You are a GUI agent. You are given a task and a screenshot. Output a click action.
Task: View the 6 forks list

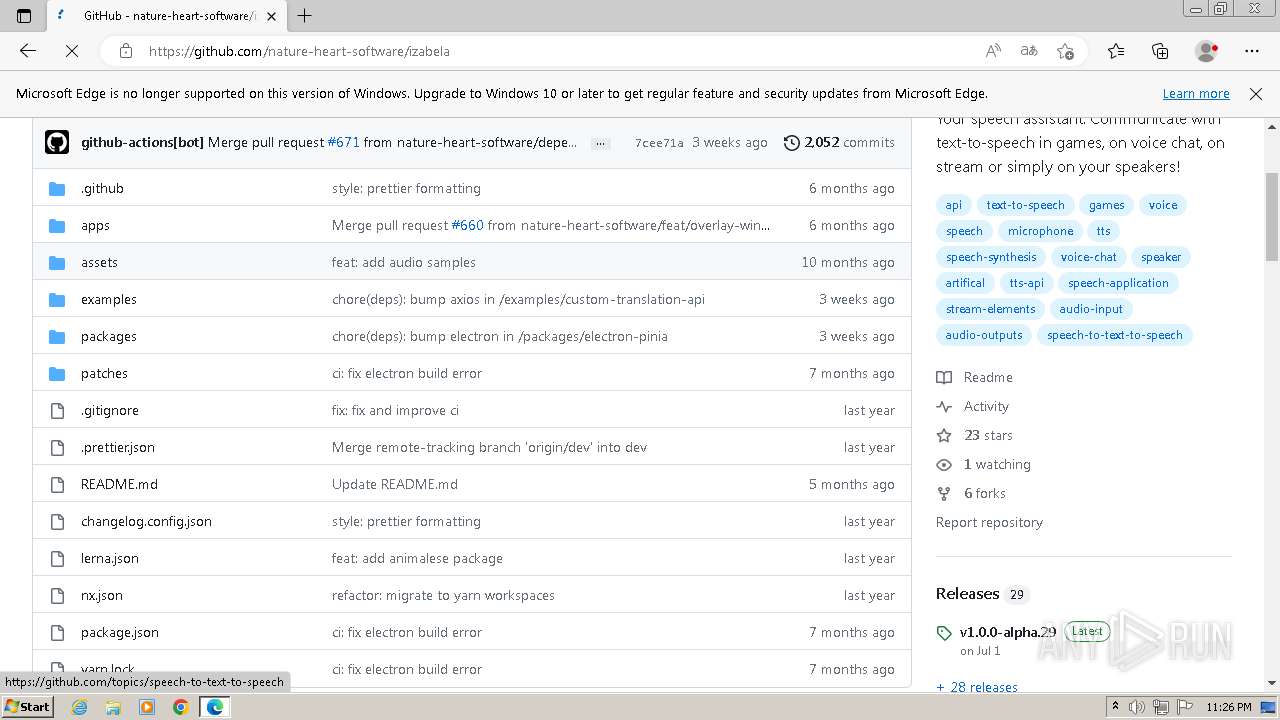pos(971,493)
